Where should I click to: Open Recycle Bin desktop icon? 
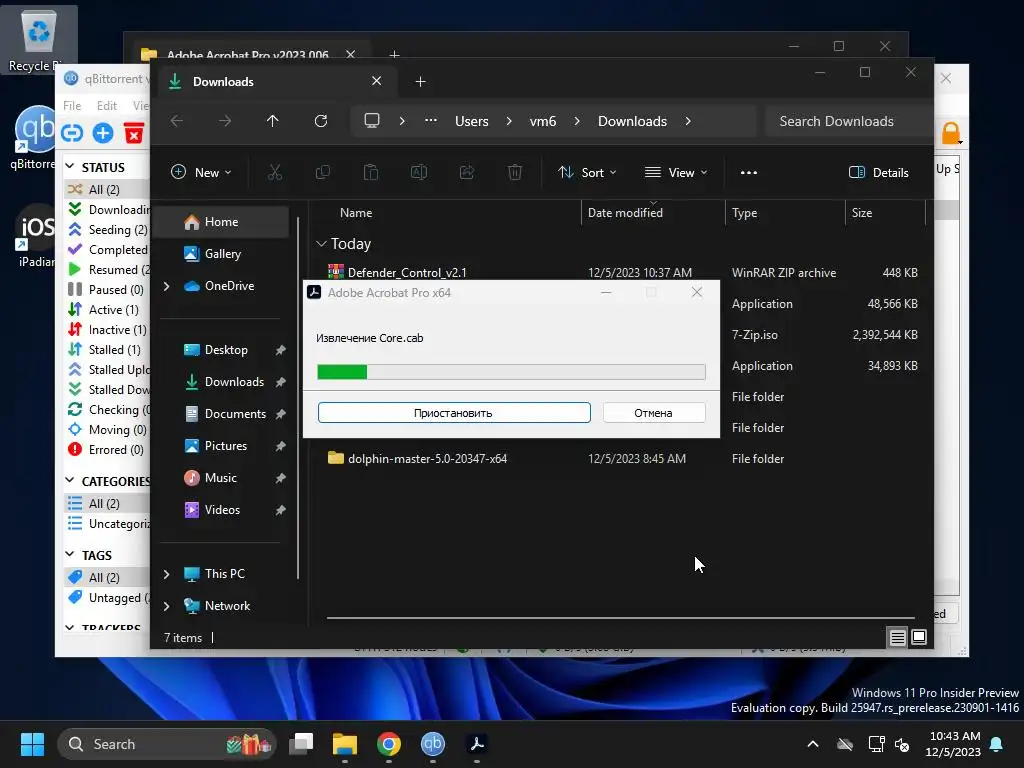(39, 39)
